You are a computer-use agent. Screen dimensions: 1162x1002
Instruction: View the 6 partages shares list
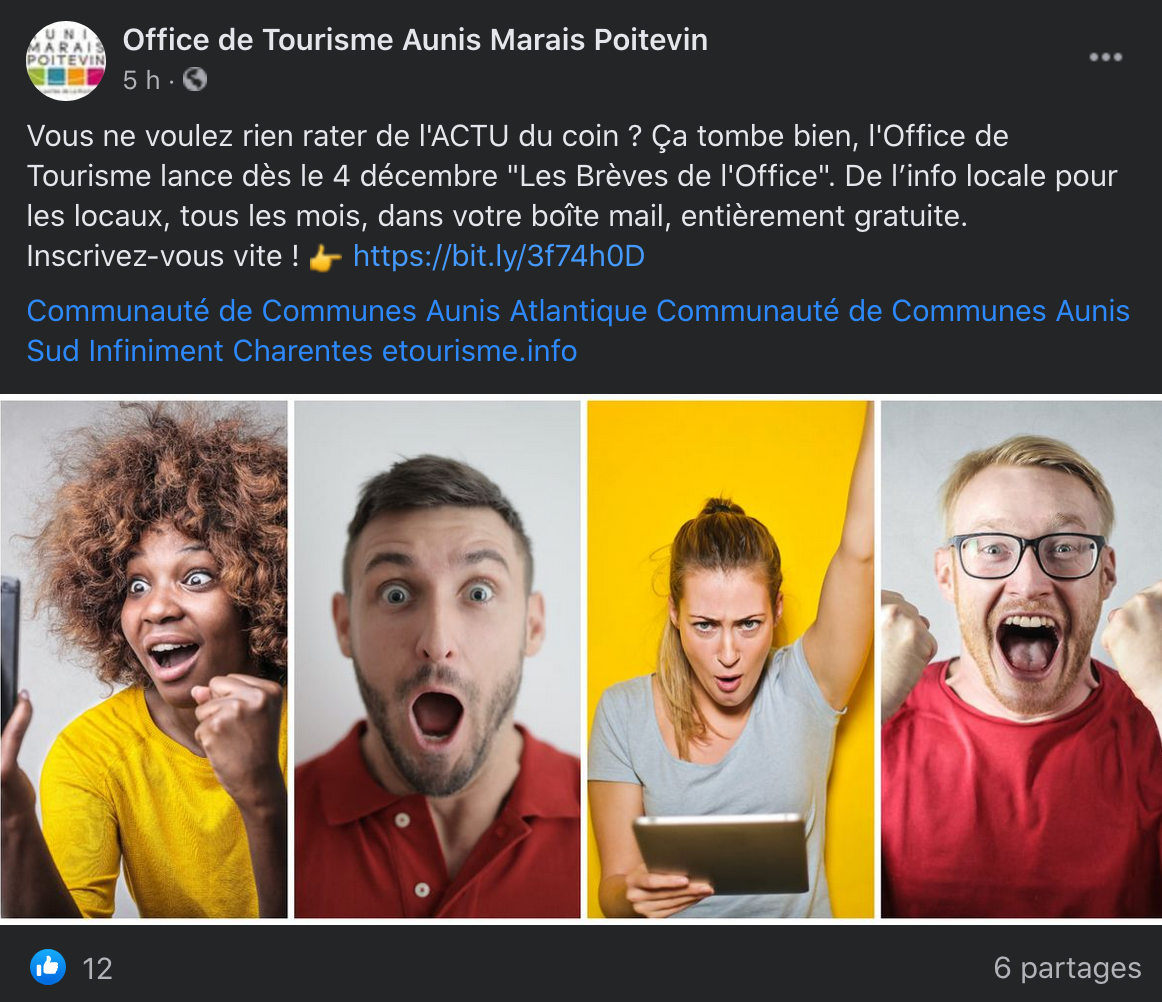coord(1067,968)
